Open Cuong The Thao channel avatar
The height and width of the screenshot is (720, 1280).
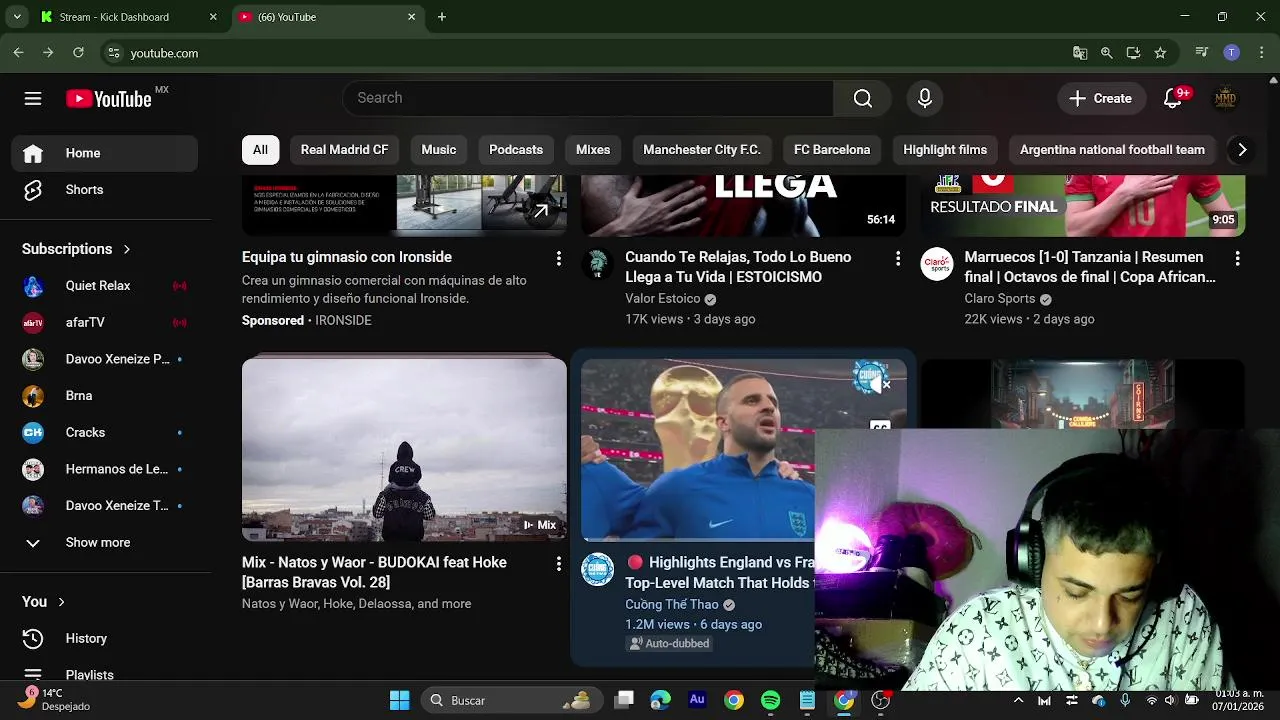pos(597,569)
